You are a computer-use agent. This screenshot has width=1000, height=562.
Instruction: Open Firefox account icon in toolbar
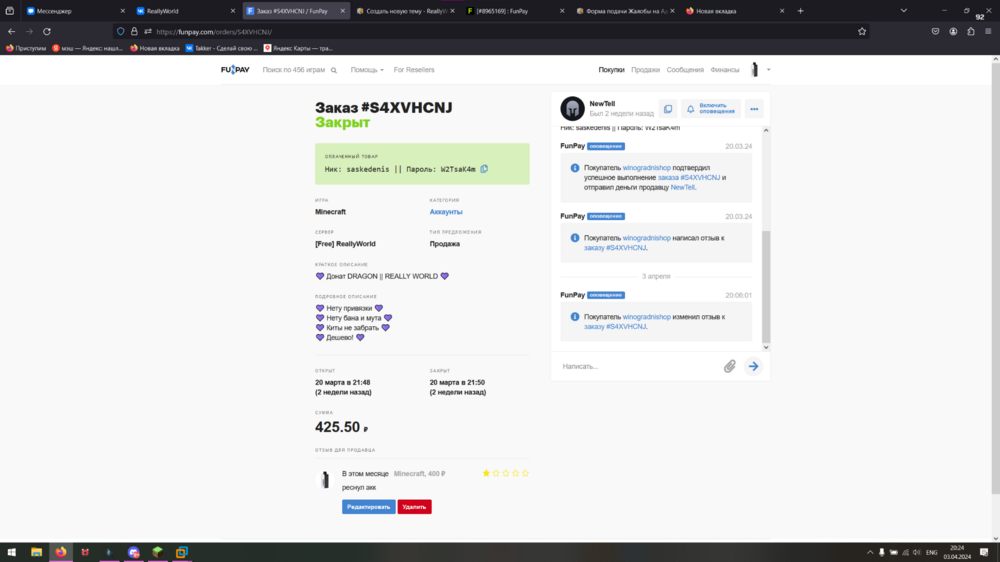[953, 31]
